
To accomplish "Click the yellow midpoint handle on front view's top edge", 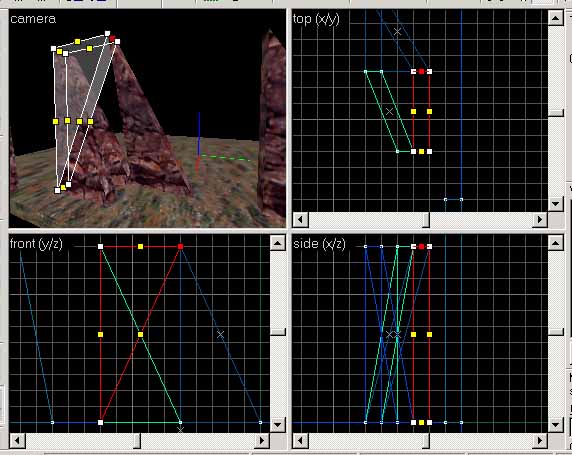I will pyautogui.click(x=140, y=247).
